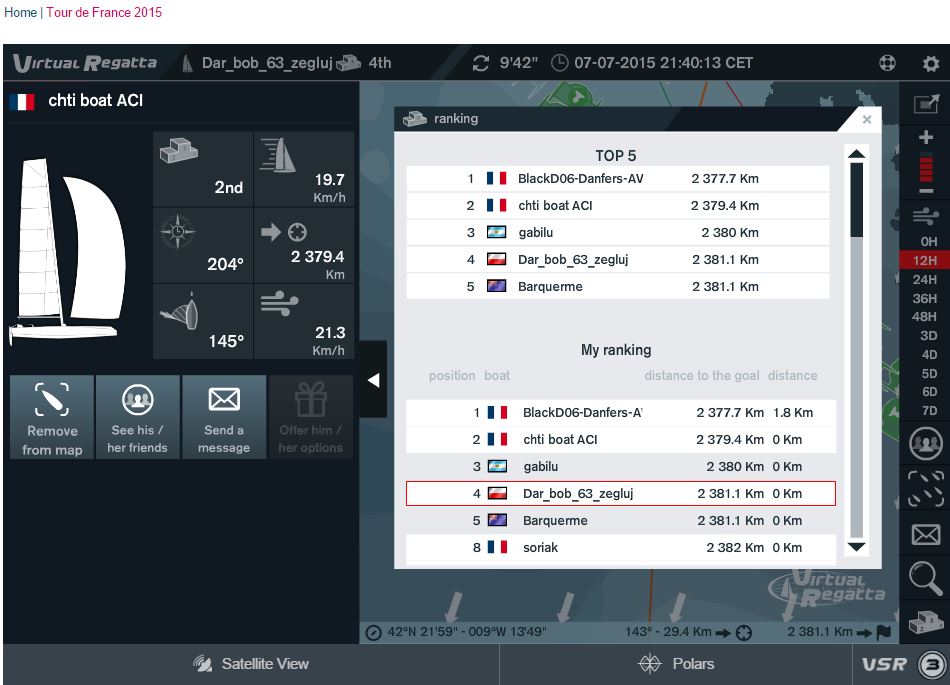Click the 2nd ranking podium tile
The height and width of the screenshot is (685, 950).
point(203,169)
